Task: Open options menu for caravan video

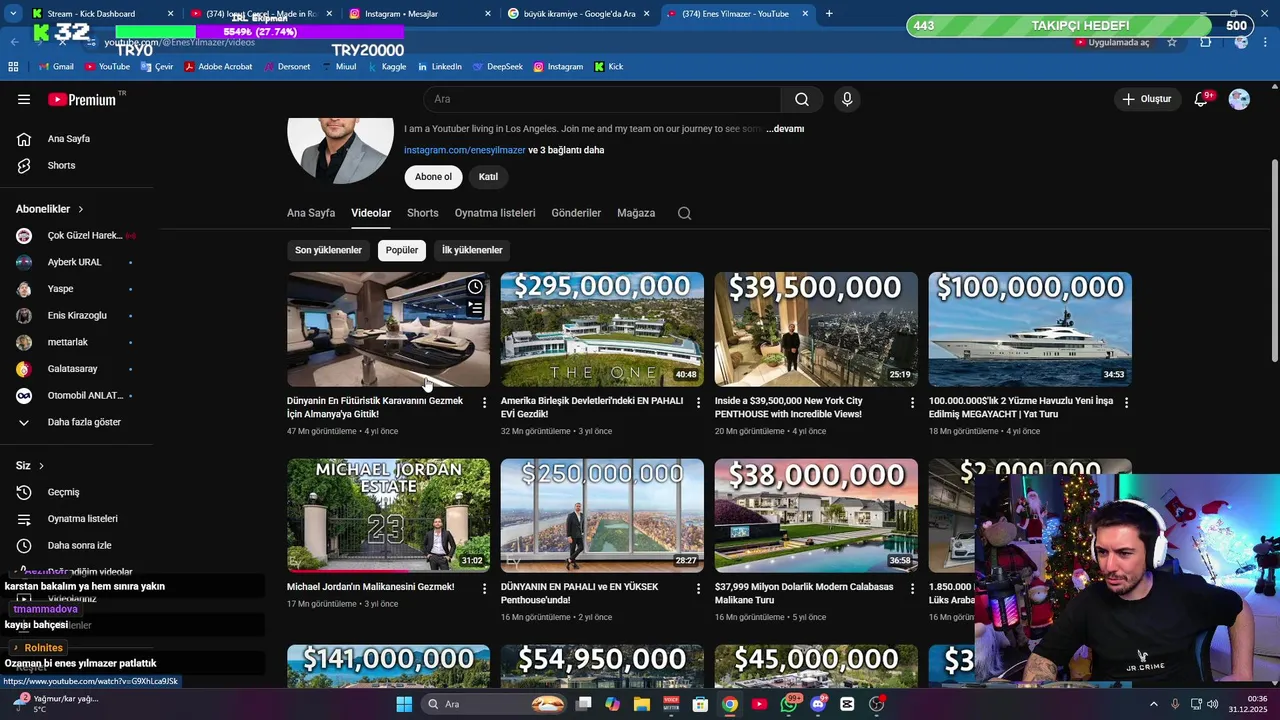Action: [x=485, y=402]
